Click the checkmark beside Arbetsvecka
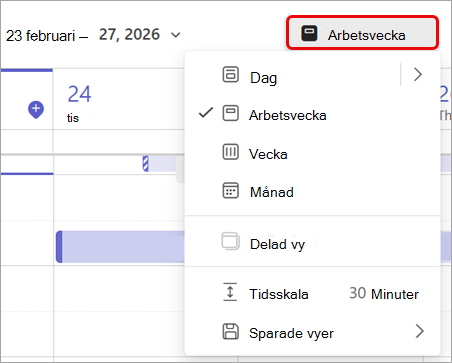This screenshot has height=363, width=452. click(206, 113)
